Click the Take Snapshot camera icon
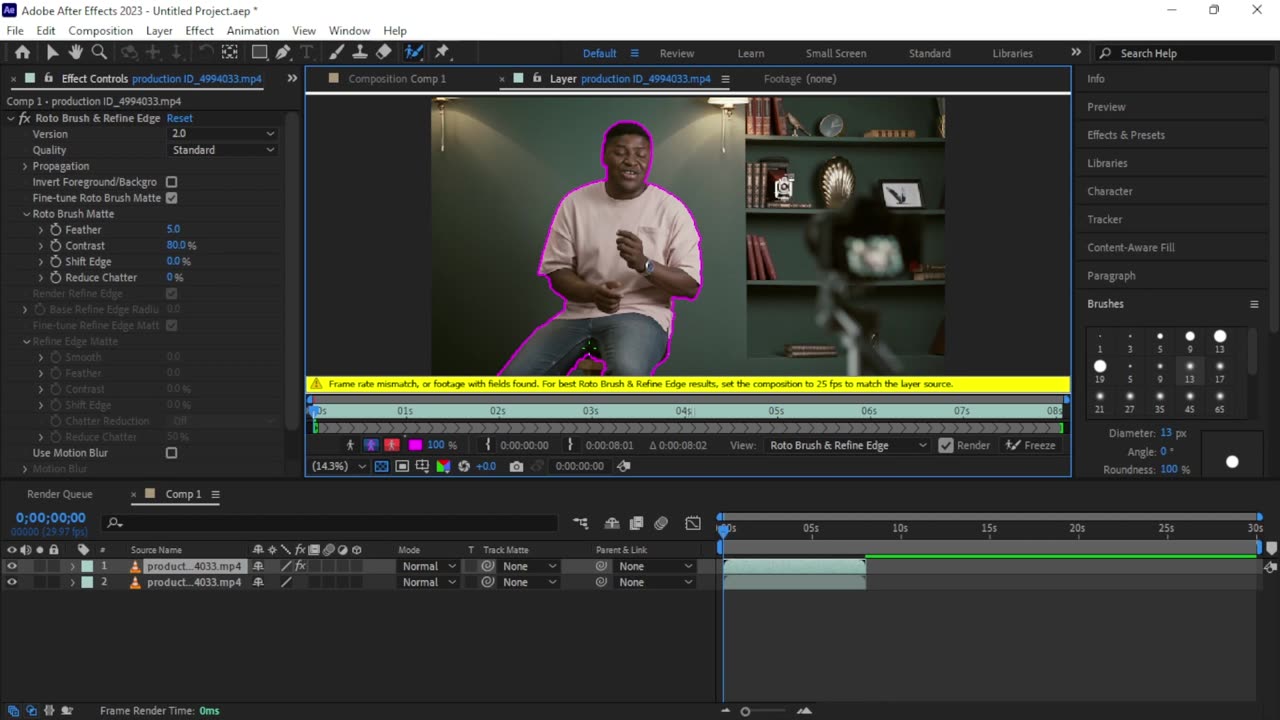This screenshot has width=1280, height=720. (516, 466)
